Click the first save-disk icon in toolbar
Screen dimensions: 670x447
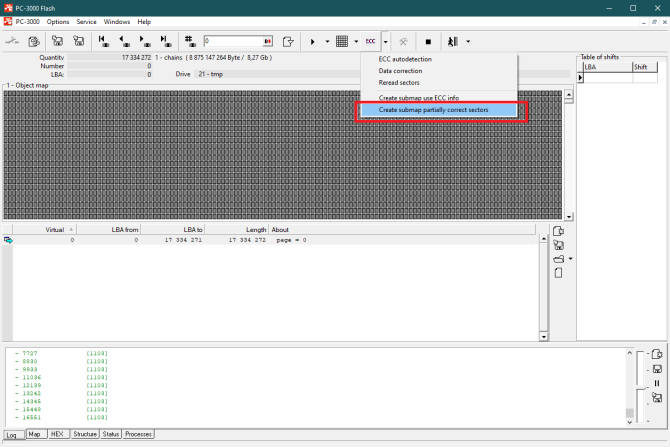click(x=57, y=41)
